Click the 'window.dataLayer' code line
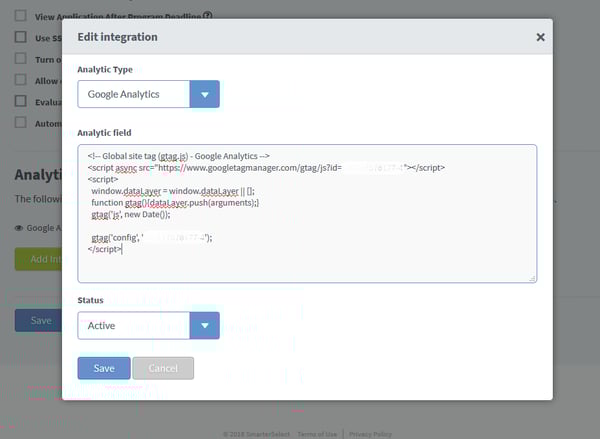The width and height of the screenshot is (600, 439). [x=173, y=191]
